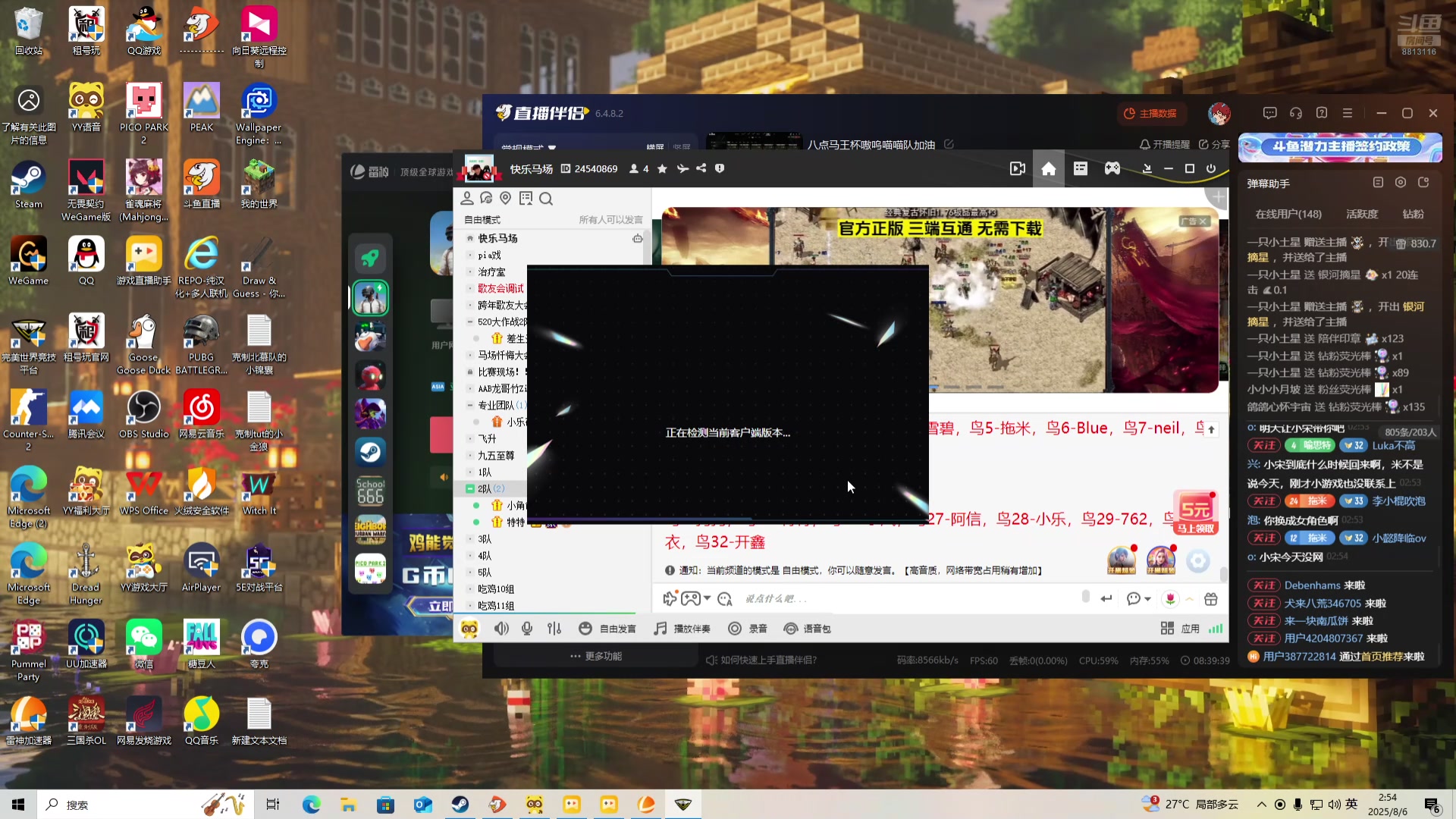Screen dimensions: 1456x819
Task: Click the power icon to leave YY channel
Action: point(1211,169)
